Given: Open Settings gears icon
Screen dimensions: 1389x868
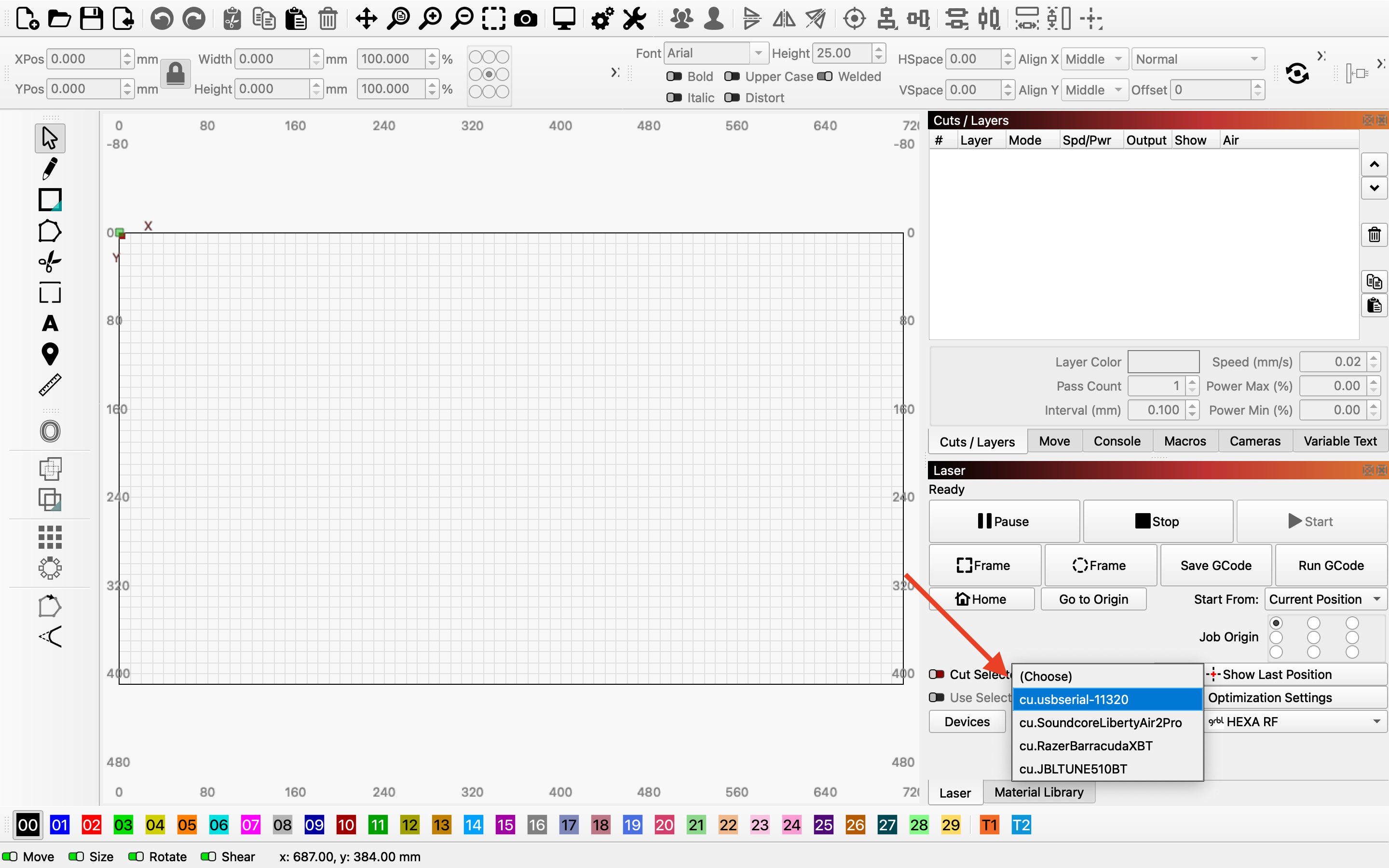Looking at the screenshot, I should tap(603, 19).
